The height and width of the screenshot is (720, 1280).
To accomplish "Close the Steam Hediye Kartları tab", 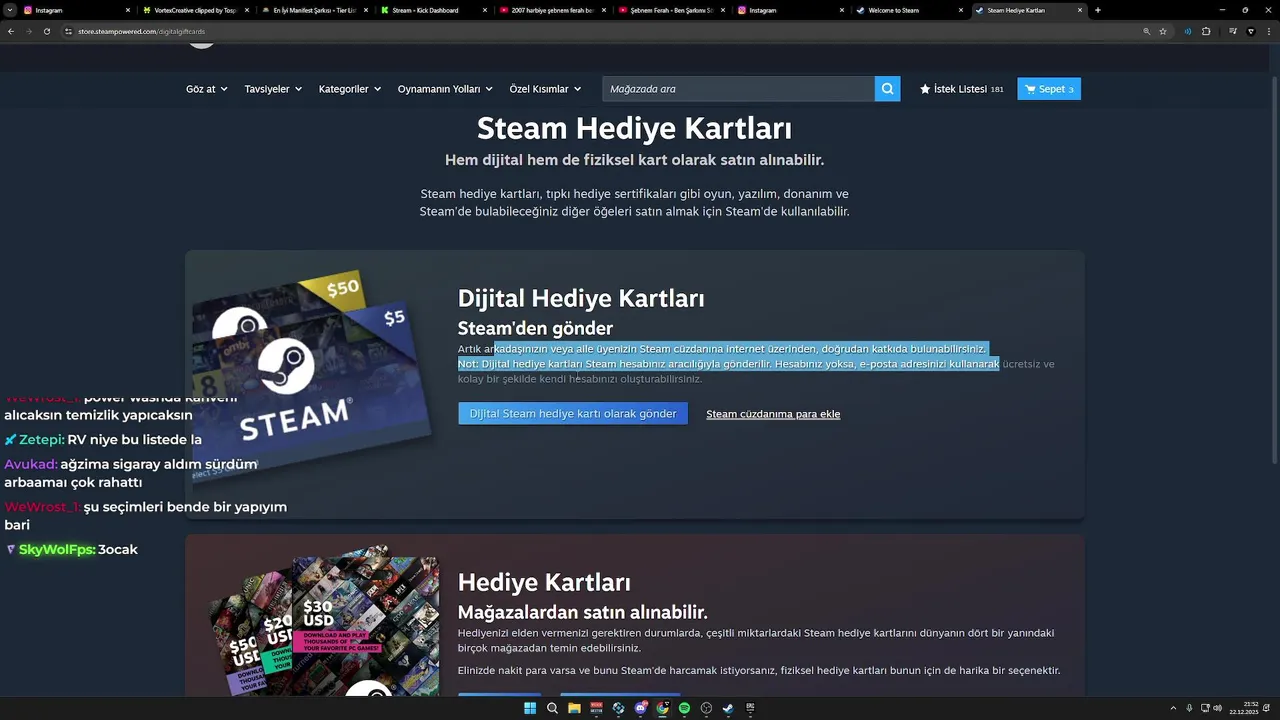I will pos(1080,10).
